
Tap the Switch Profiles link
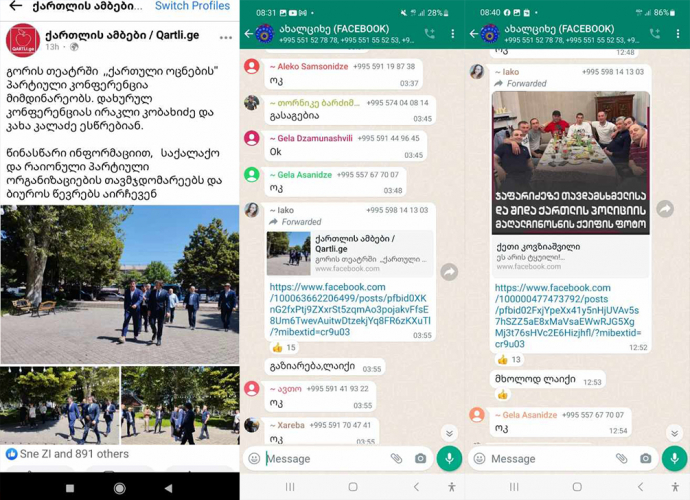tap(192, 6)
